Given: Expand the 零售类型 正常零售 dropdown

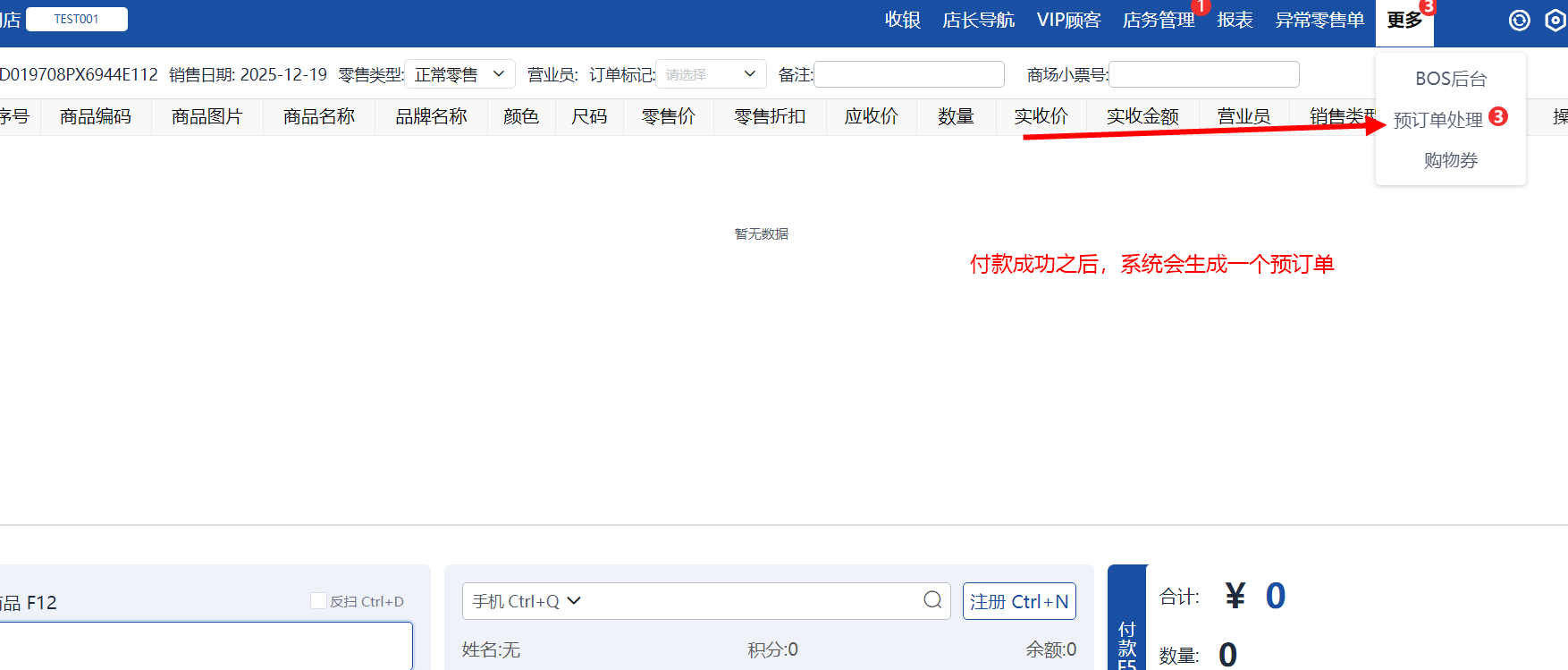Looking at the screenshot, I should pos(459,74).
